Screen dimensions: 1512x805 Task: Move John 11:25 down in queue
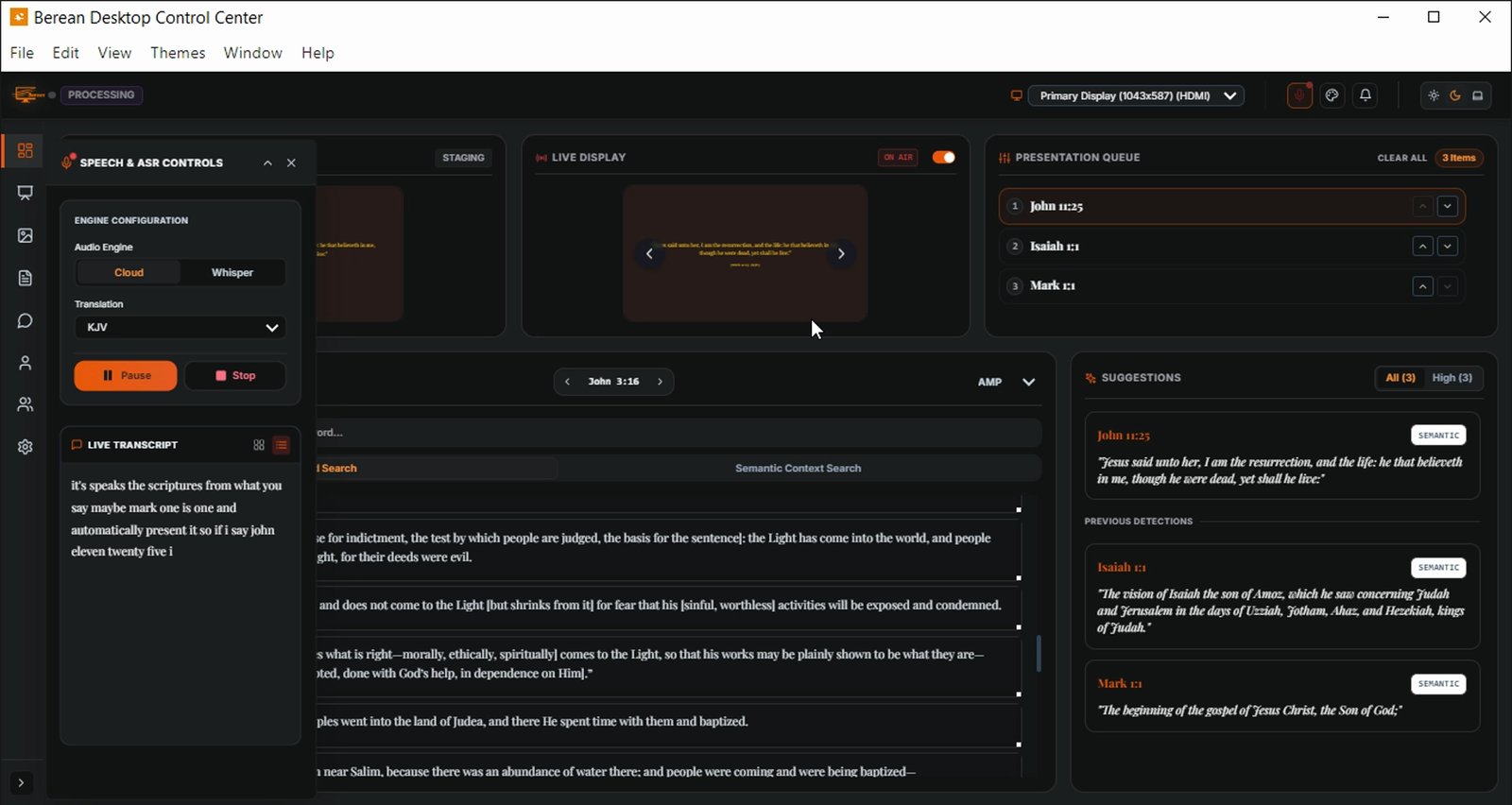pos(1448,206)
